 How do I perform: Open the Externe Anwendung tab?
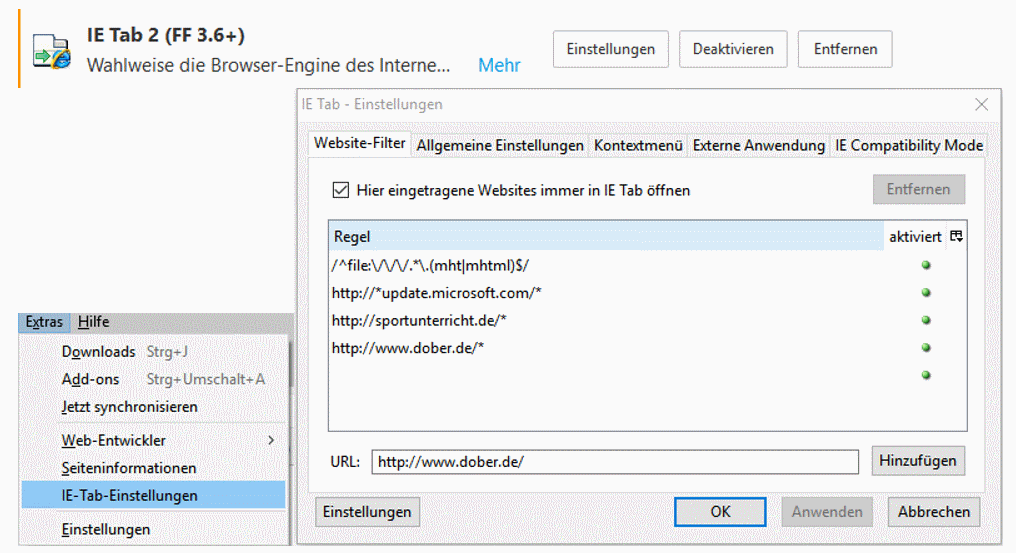(758, 145)
